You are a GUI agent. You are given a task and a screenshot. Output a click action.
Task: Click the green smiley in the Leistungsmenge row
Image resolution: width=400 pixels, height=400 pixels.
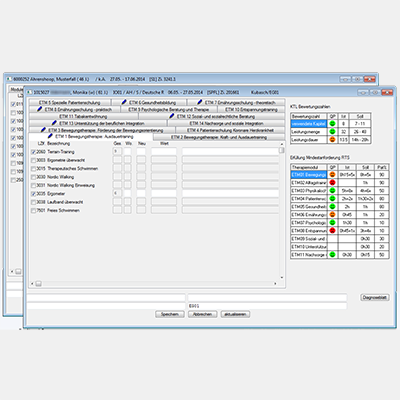332,132
